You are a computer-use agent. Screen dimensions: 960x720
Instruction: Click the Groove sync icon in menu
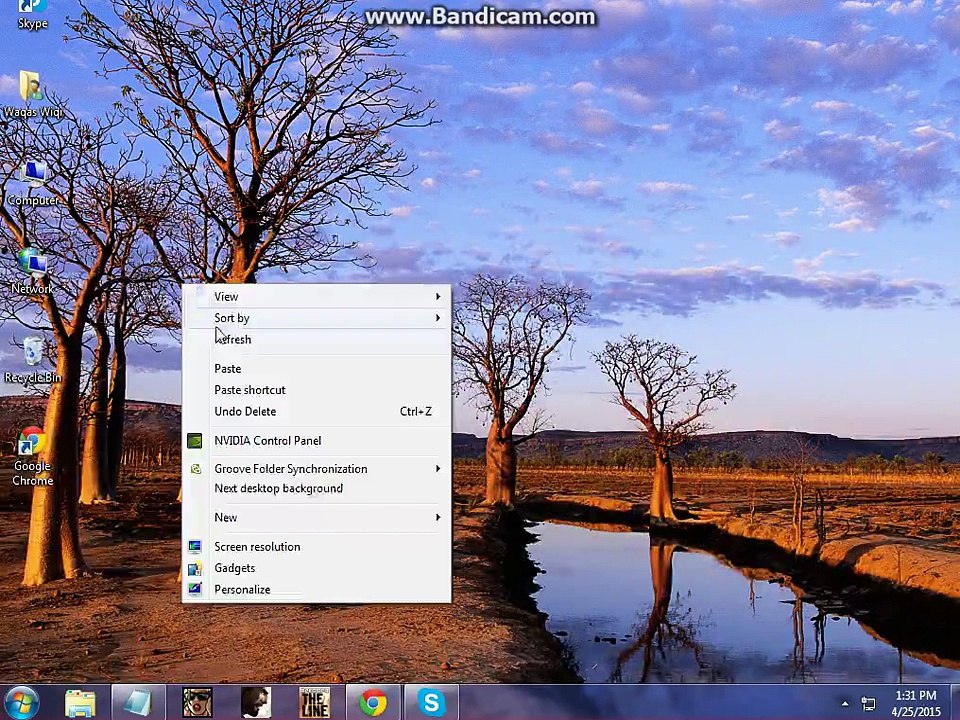tap(195, 469)
